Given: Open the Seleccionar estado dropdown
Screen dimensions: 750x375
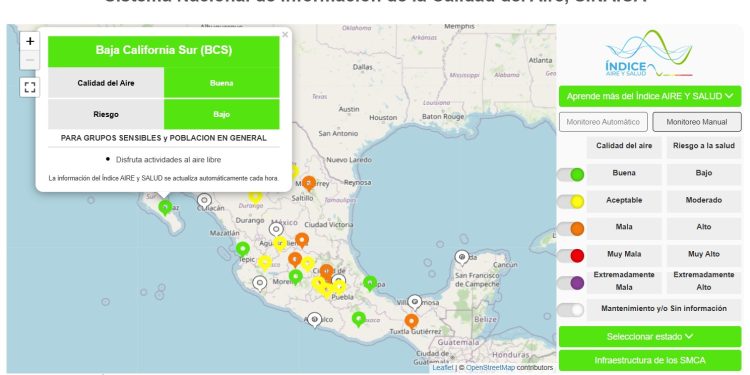Looking at the screenshot, I should [650, 337].
